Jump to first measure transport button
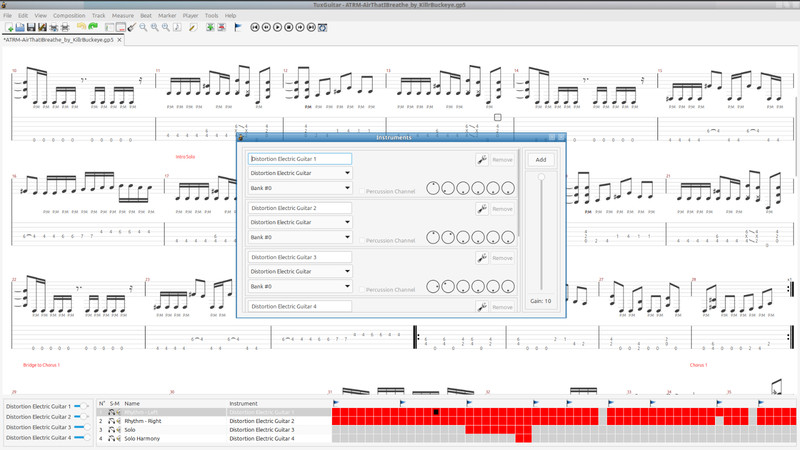Image resolution: width=800 pixels, height=450 pixels. tap(255, 27)
